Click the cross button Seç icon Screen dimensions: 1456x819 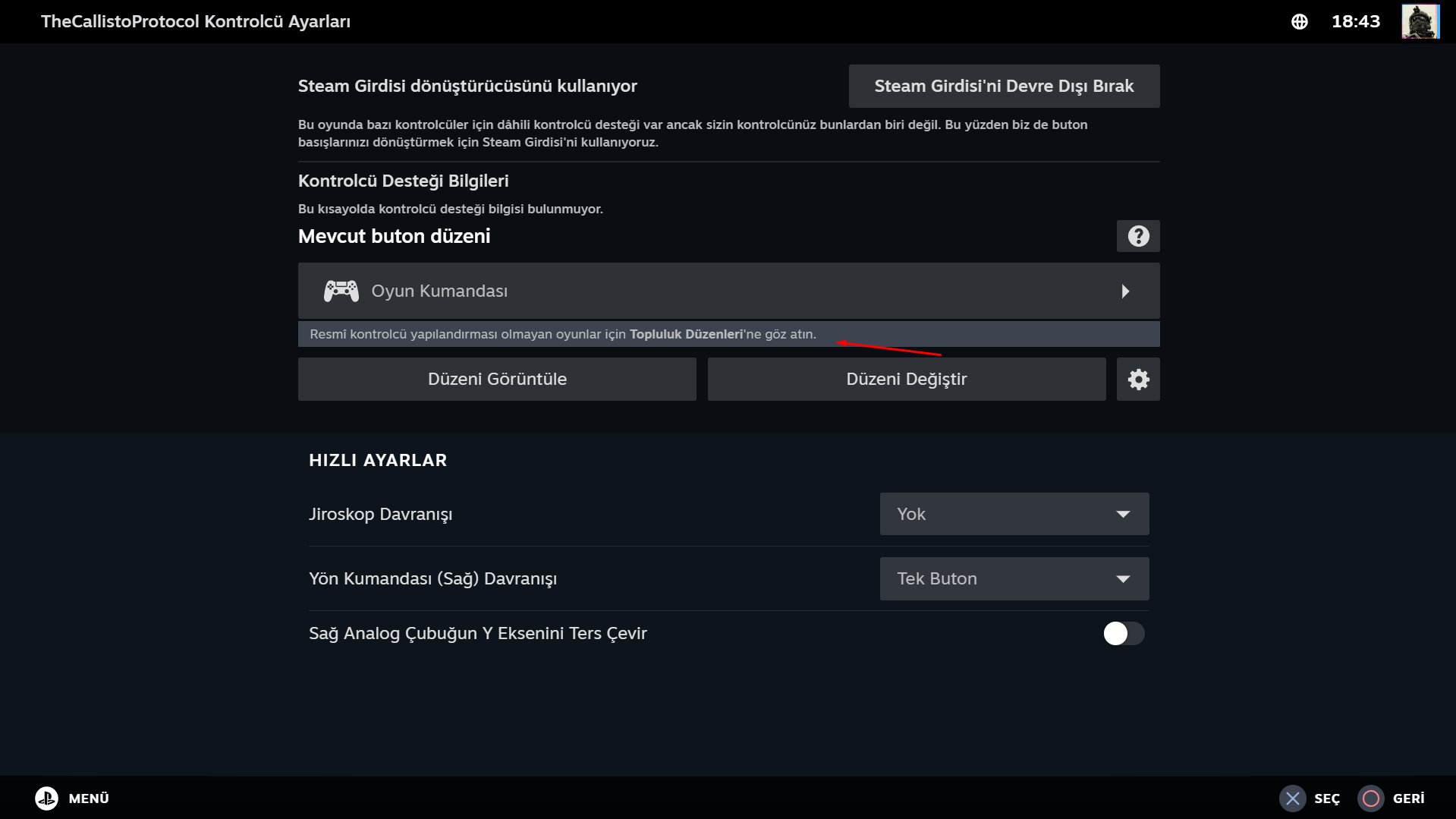(x=1293, y=799)
